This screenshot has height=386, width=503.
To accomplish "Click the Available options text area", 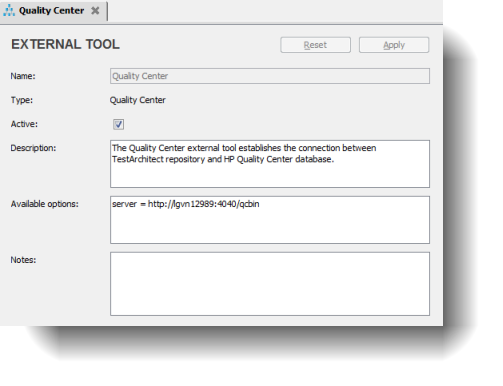I will tap(270, 220).
